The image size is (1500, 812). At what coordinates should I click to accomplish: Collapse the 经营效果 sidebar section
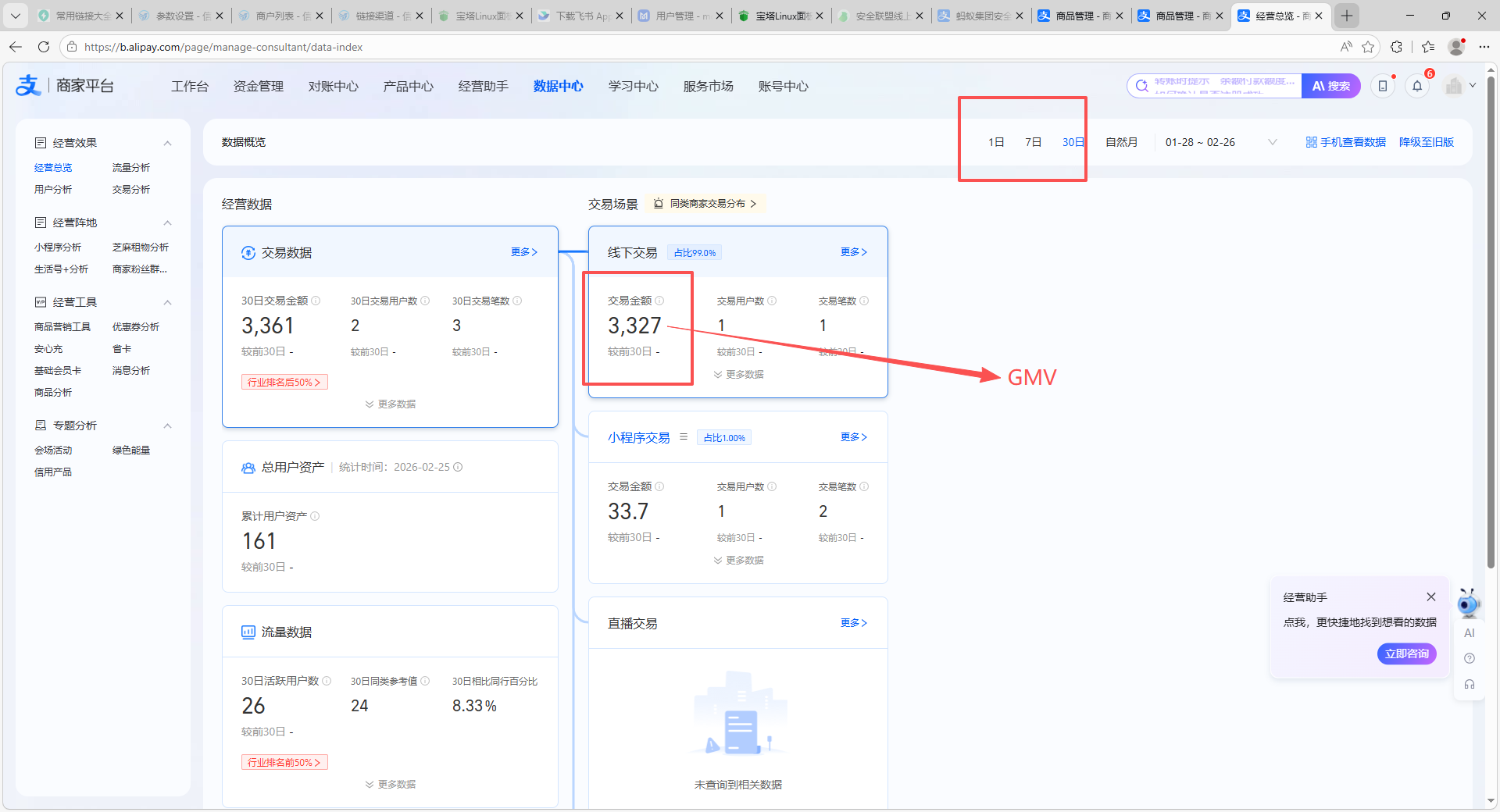[167, 143]
